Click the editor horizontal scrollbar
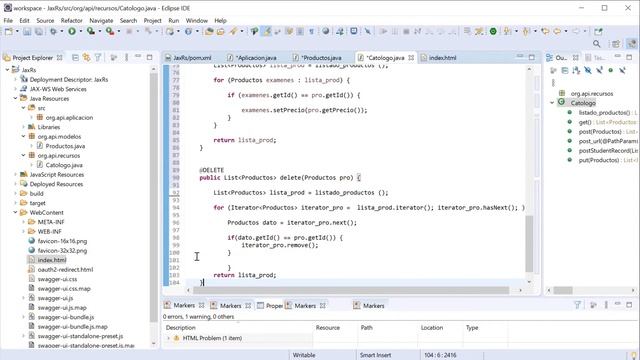This screenshot has height=360, width=640. click(x=351, y=290)
